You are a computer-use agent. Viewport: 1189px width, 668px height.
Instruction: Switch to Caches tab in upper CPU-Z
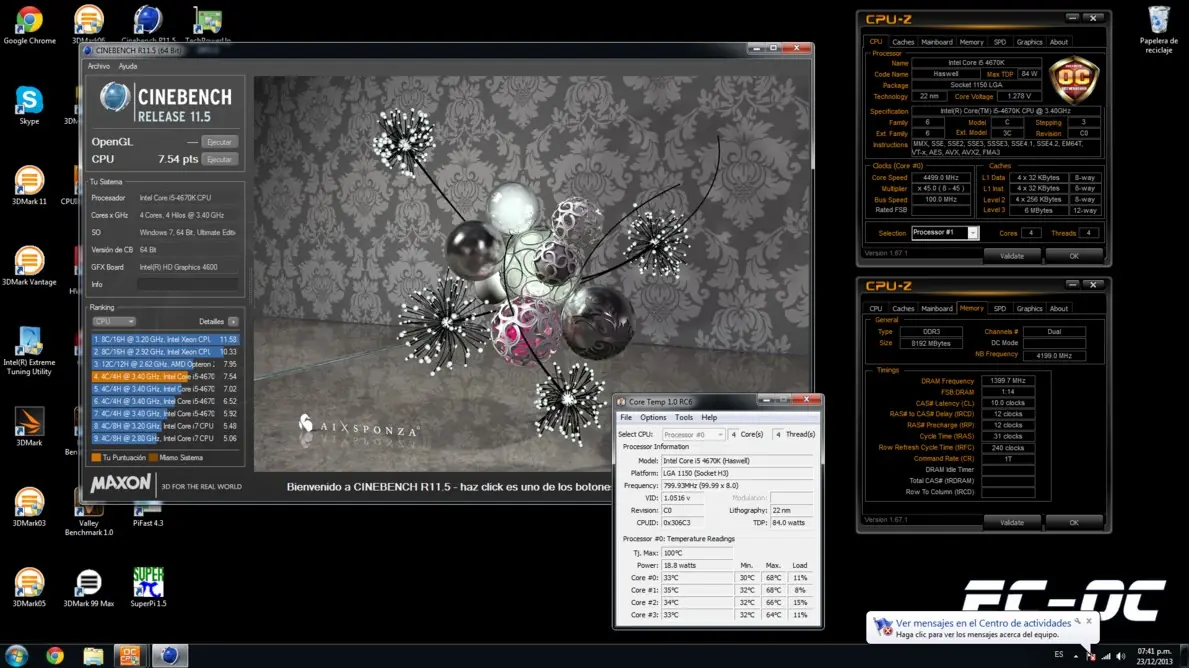(903, 42)
